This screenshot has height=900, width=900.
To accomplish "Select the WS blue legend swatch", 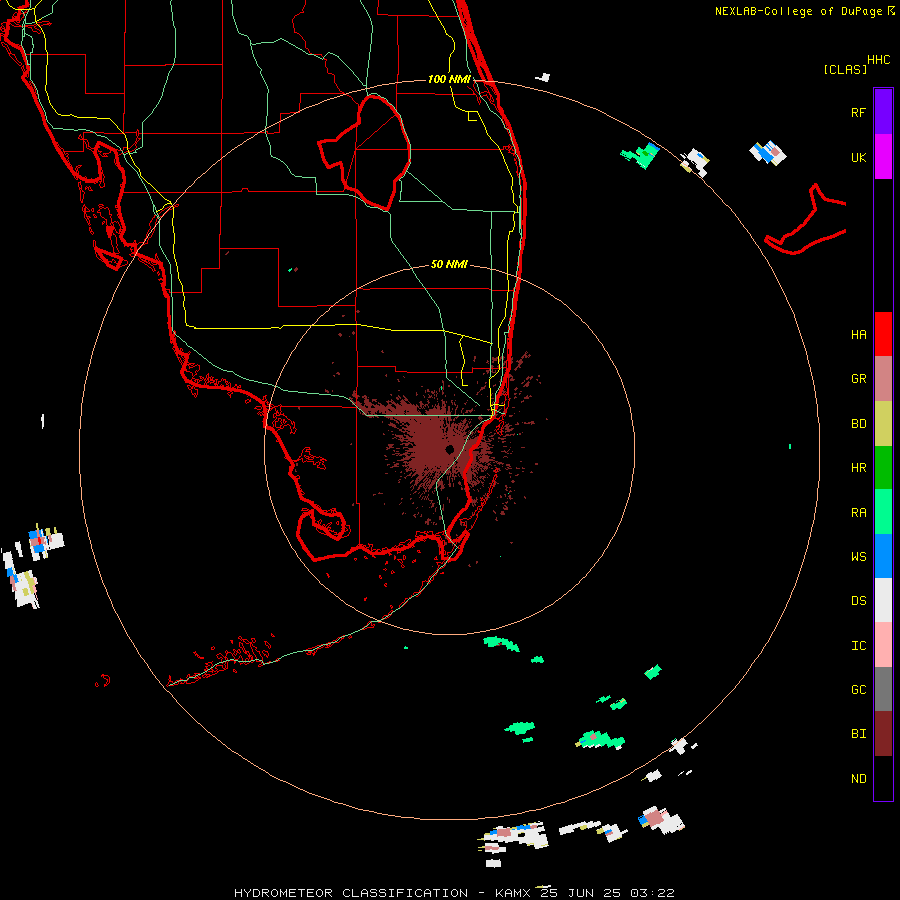I will point(883,556).
